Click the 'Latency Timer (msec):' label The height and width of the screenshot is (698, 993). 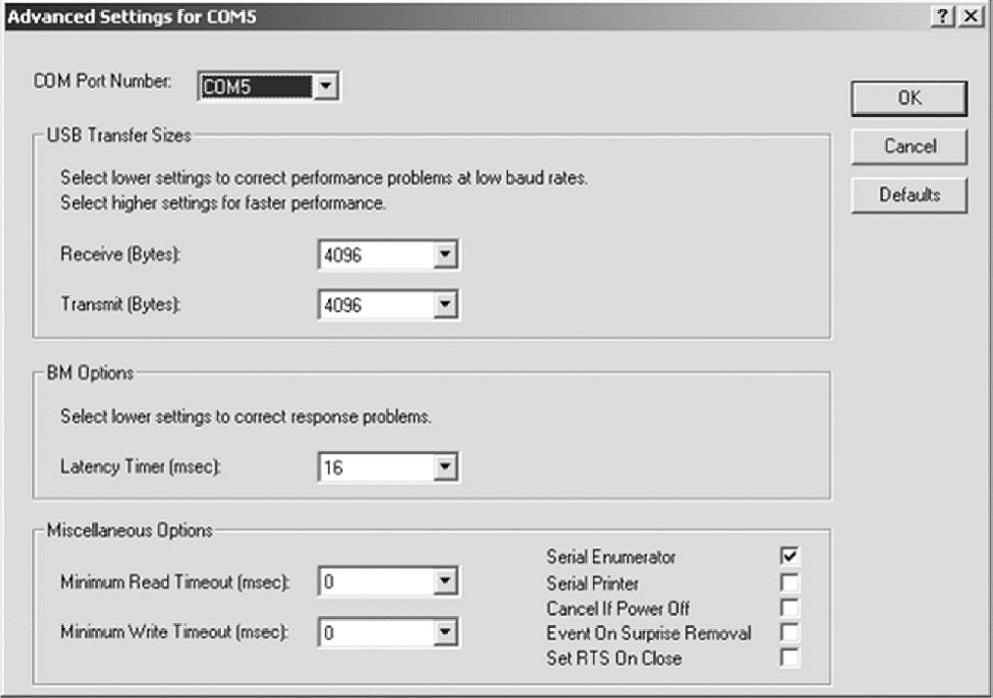(141, 467)
